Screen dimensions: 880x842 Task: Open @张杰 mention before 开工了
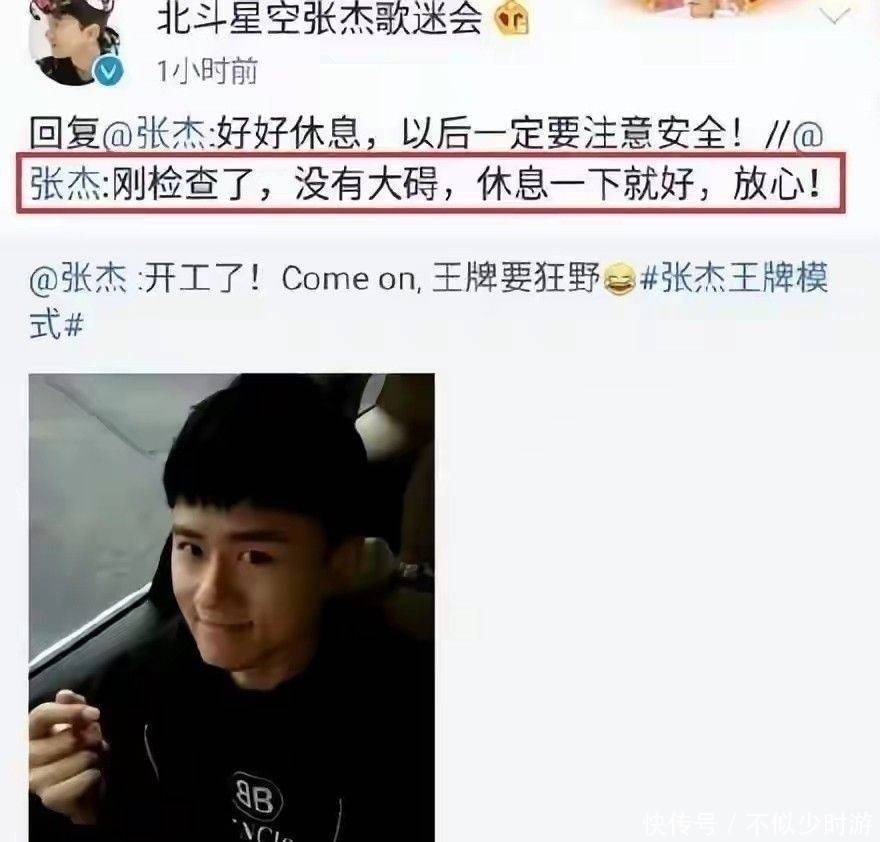tap(77, 278)
